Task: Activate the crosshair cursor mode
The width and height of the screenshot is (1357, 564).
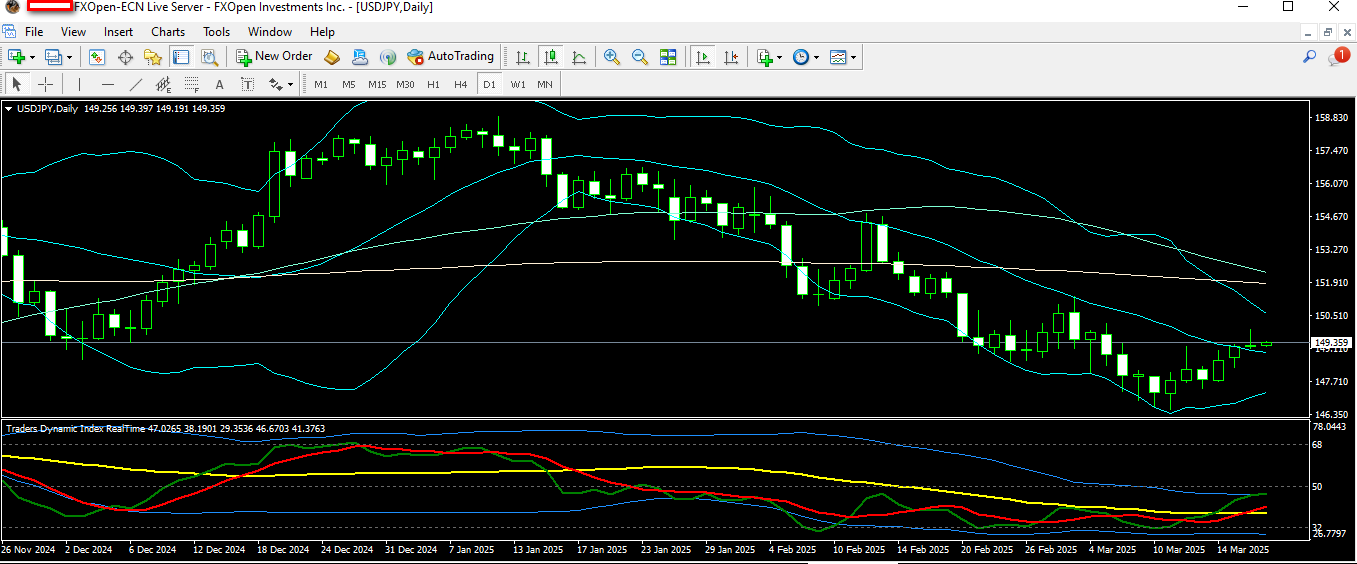Action: click(x=45, y=84)
